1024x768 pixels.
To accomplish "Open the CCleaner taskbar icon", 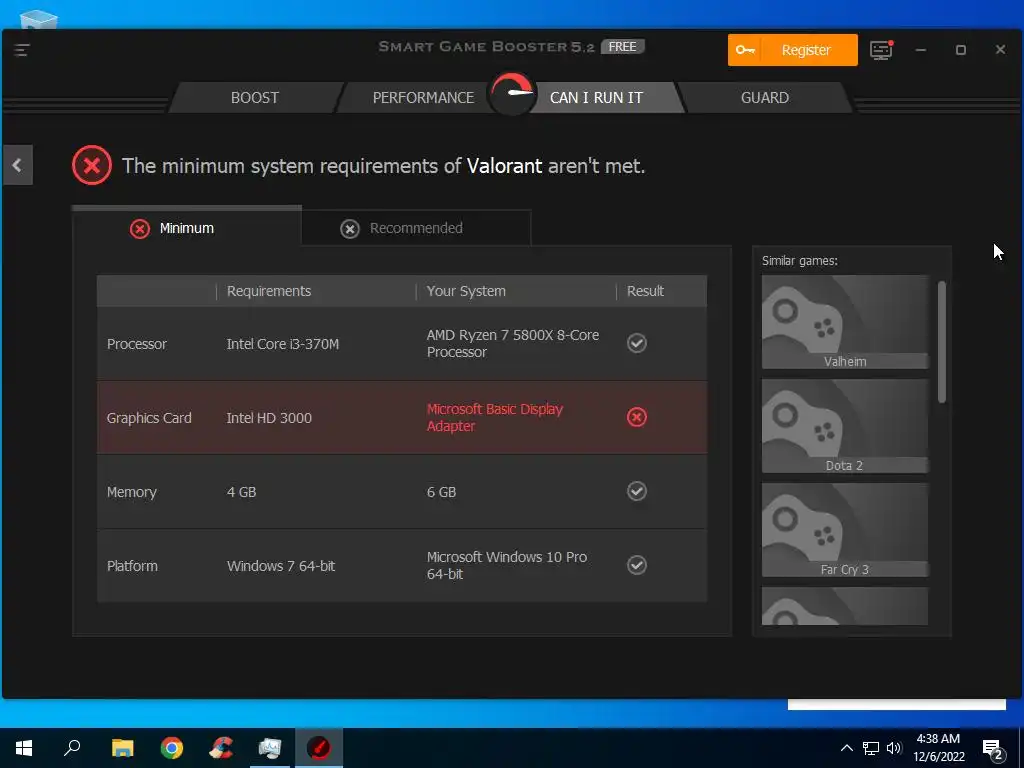I will coord(221,748).
